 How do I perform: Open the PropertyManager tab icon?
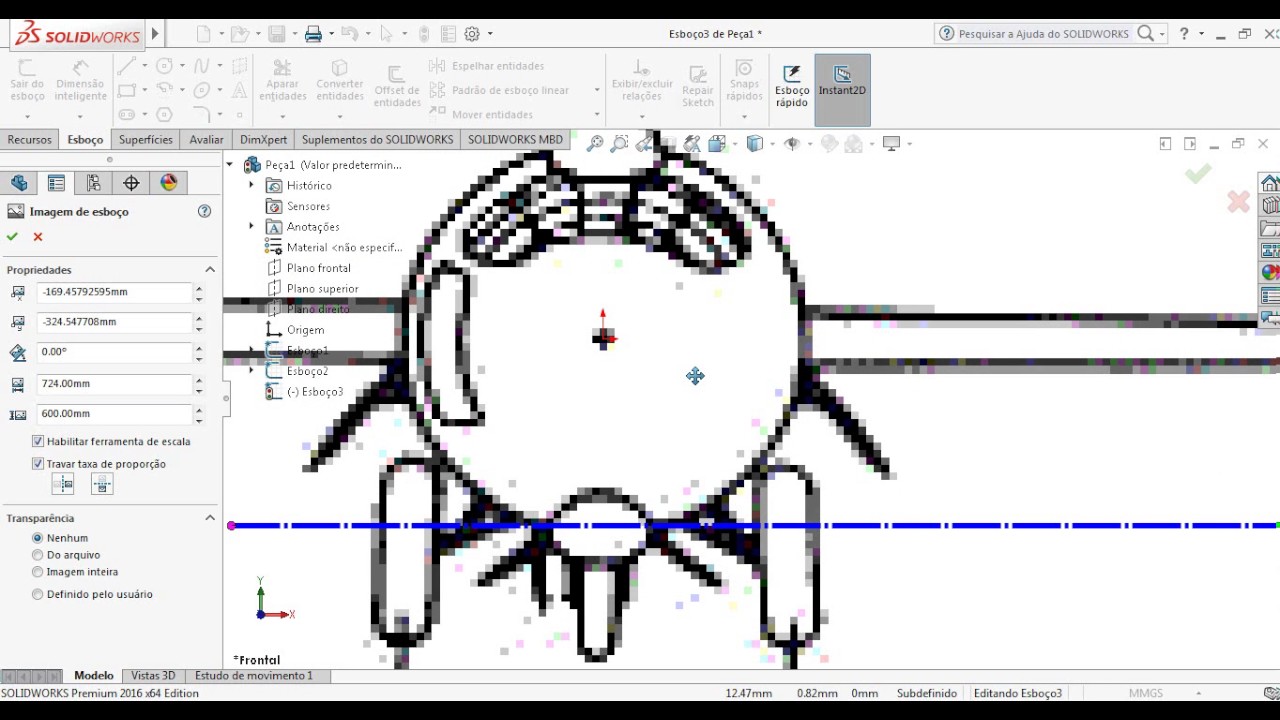56,183
